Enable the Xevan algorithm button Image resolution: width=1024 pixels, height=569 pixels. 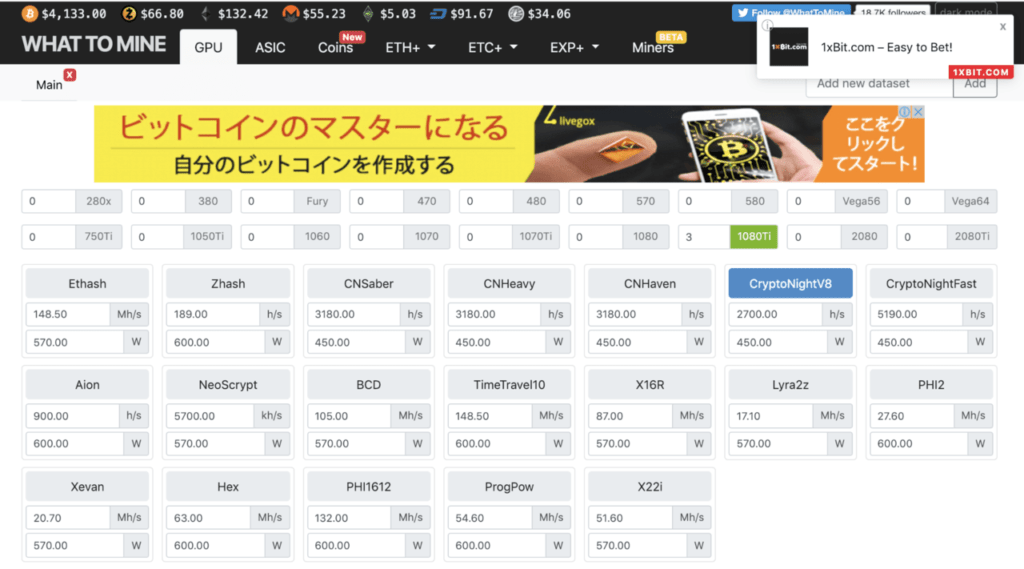(x=87, y=487)
